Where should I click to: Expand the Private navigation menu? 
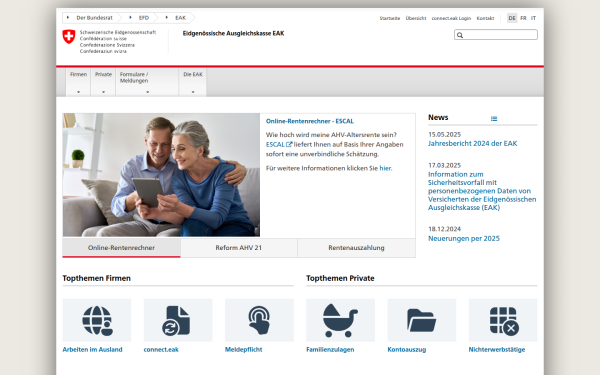(x=103, y=82)
